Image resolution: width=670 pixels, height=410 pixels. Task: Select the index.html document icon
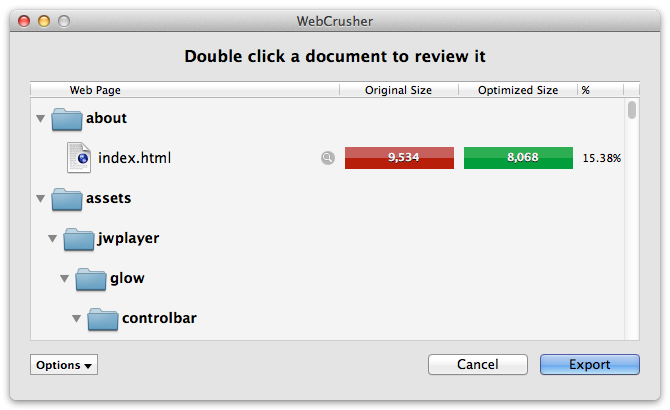(79, 158)
